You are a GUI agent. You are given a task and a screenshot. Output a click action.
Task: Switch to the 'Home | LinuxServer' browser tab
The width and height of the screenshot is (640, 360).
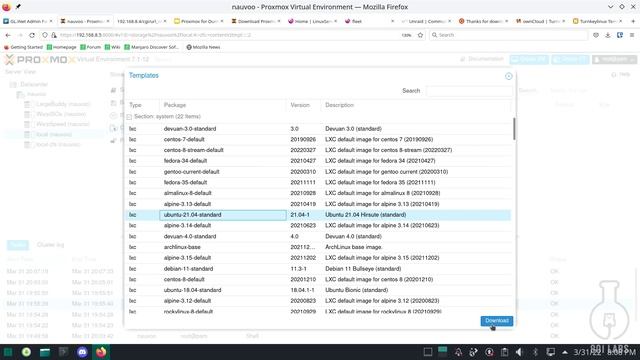pyautogui.click(x=313, y=21)
